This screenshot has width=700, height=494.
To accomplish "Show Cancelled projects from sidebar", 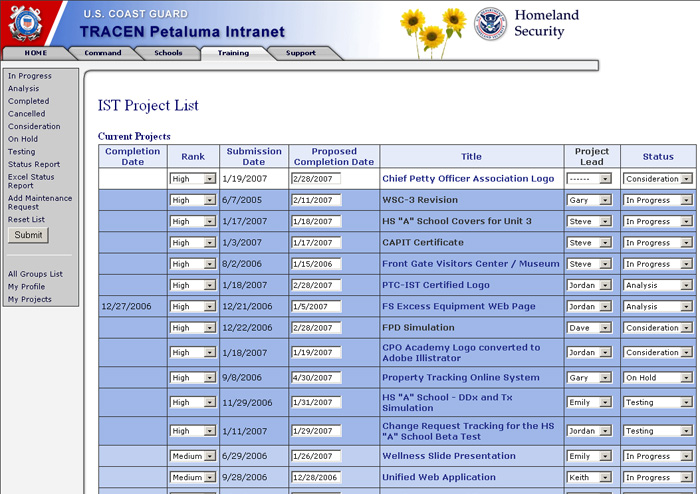I will (x=26, y=113).
